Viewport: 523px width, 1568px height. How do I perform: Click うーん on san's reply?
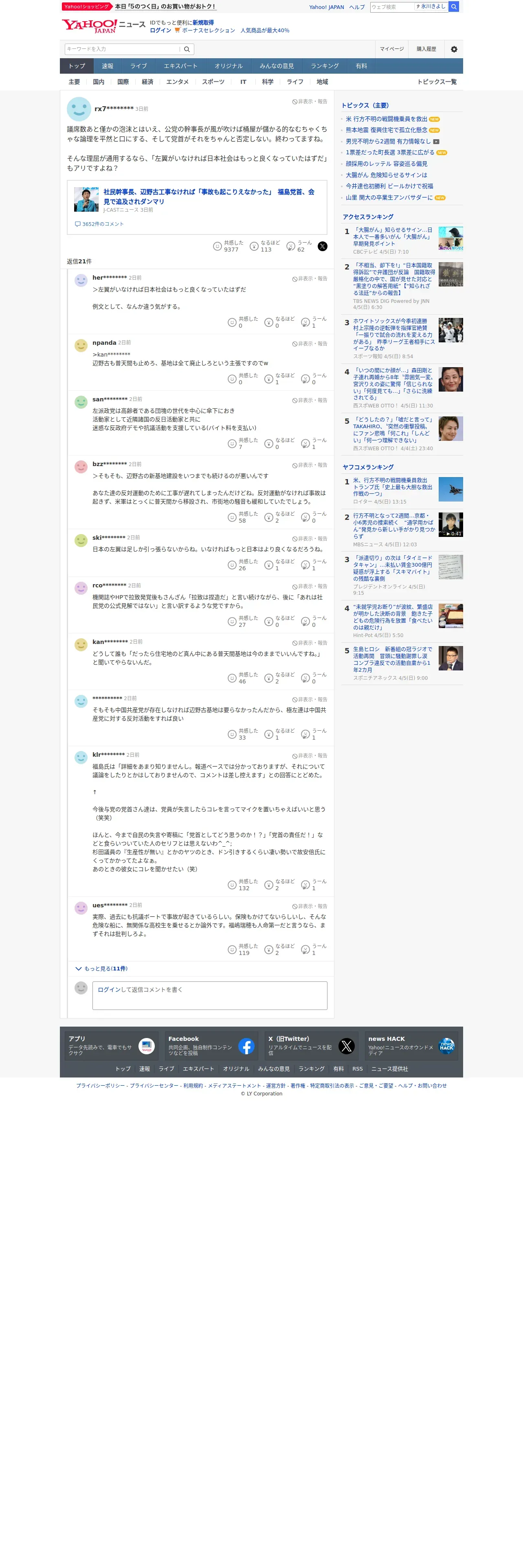(314, 443)
